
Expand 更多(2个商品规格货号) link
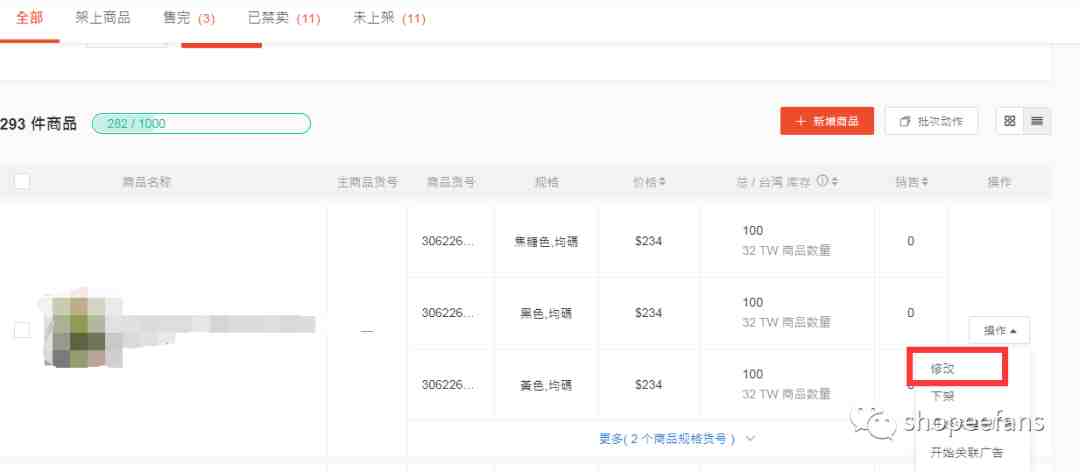677,438
